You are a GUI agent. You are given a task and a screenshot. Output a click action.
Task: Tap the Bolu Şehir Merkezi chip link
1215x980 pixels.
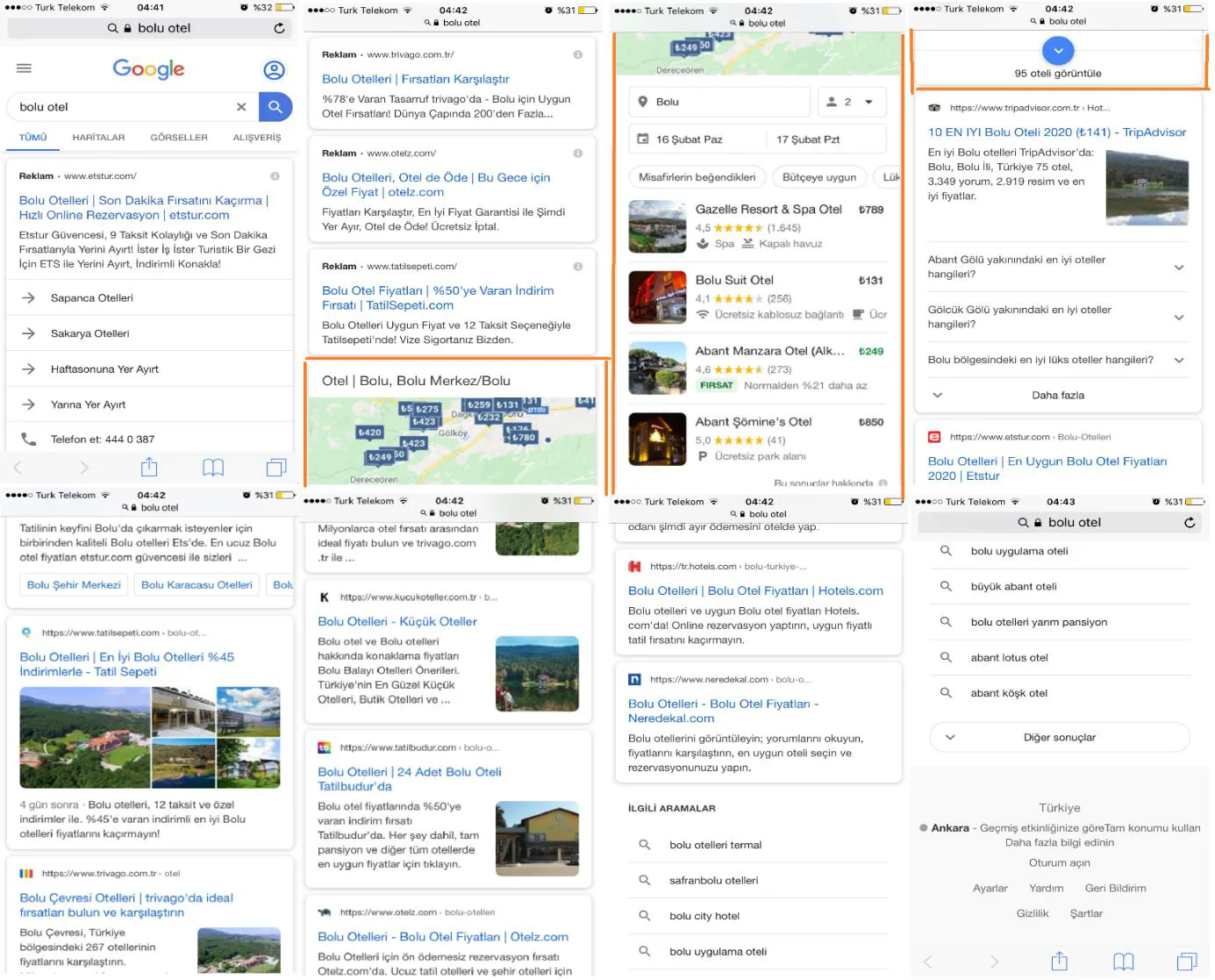coord(74,585)
